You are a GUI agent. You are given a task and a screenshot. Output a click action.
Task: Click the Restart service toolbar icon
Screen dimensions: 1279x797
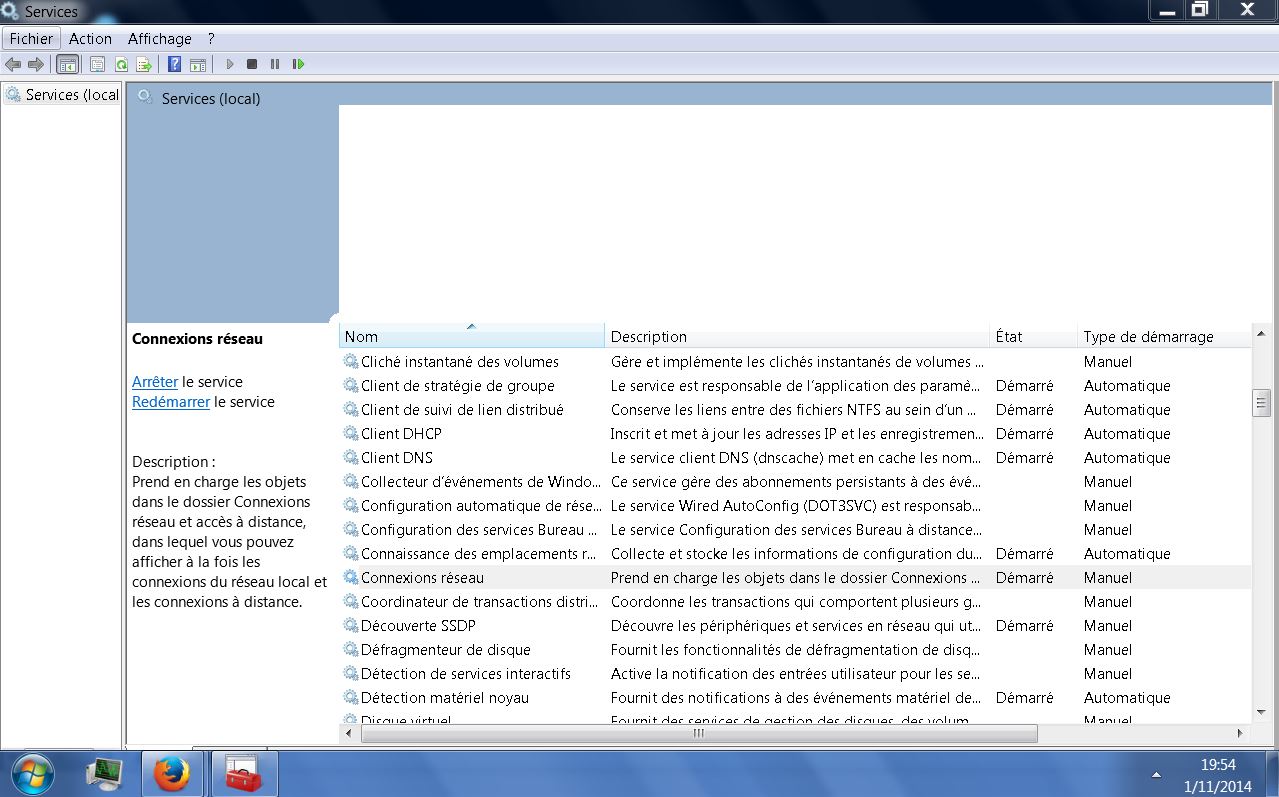tap(298, 64)
